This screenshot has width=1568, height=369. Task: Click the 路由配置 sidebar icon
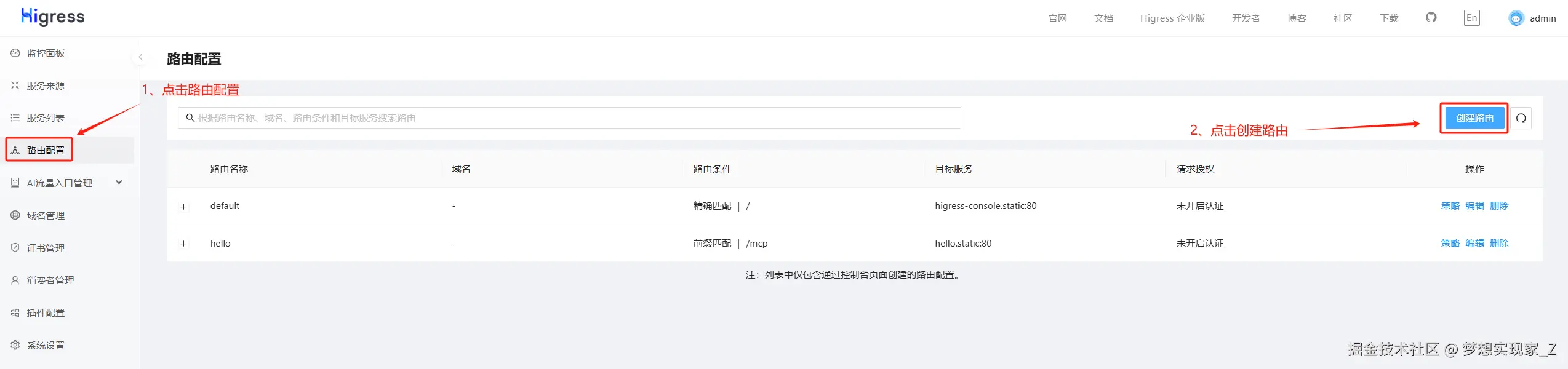(x=15, y=150)
